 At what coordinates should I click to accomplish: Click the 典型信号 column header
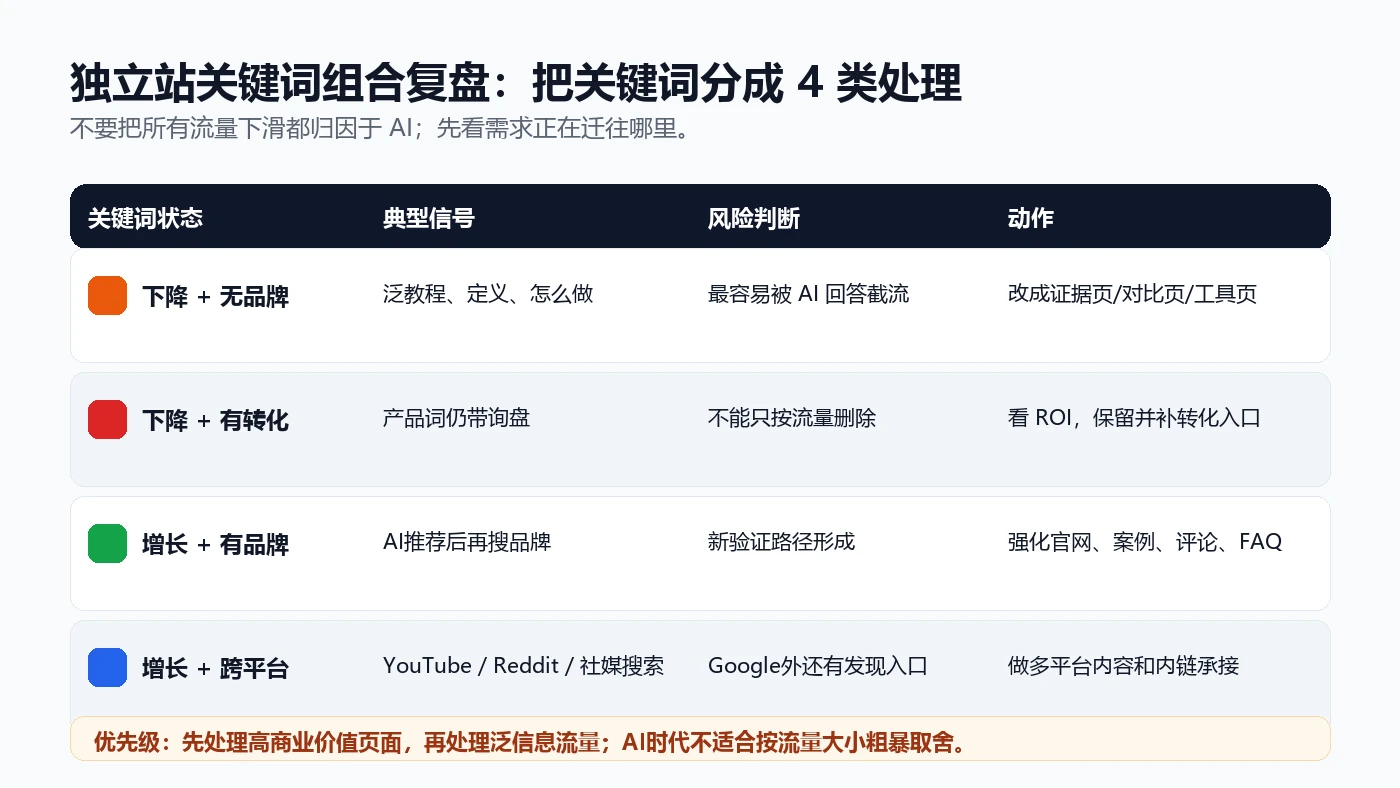point(428,218)
